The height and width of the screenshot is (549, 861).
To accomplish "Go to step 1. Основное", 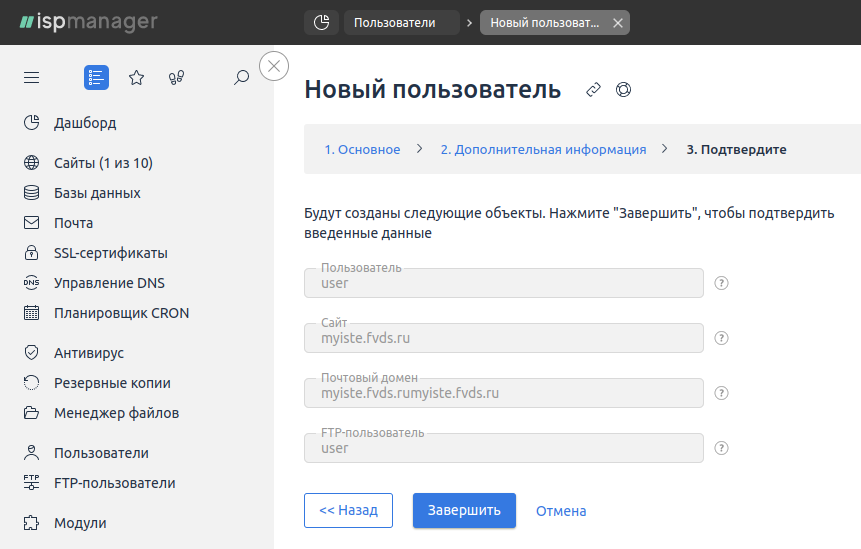I will pyautogui.click(x=362, y=149).
